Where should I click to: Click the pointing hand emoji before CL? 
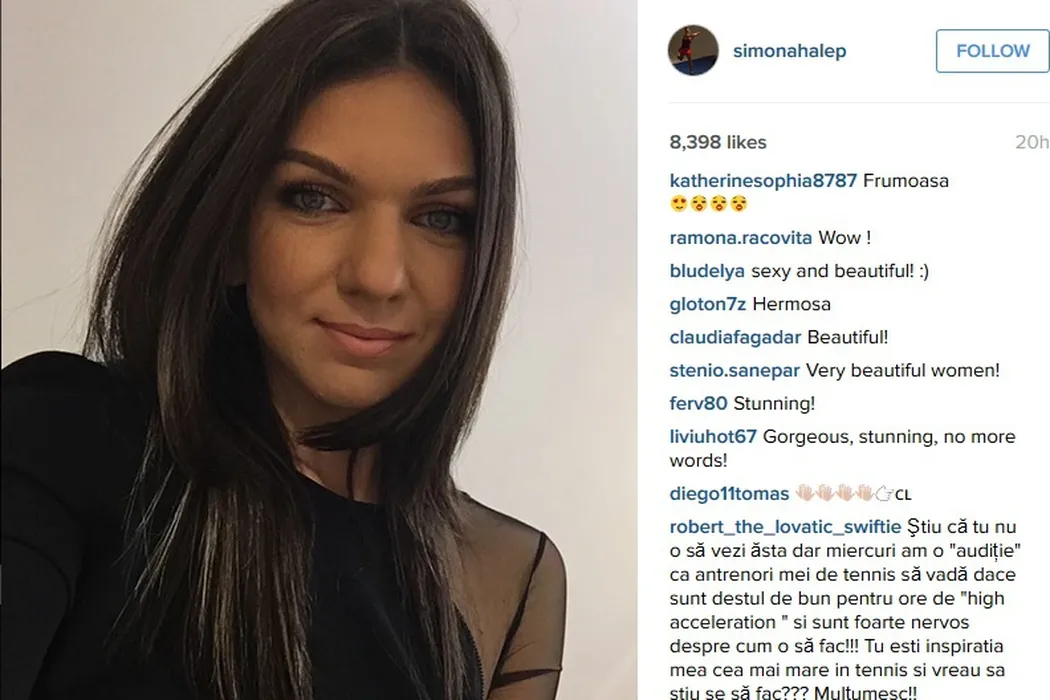point(884,494)
